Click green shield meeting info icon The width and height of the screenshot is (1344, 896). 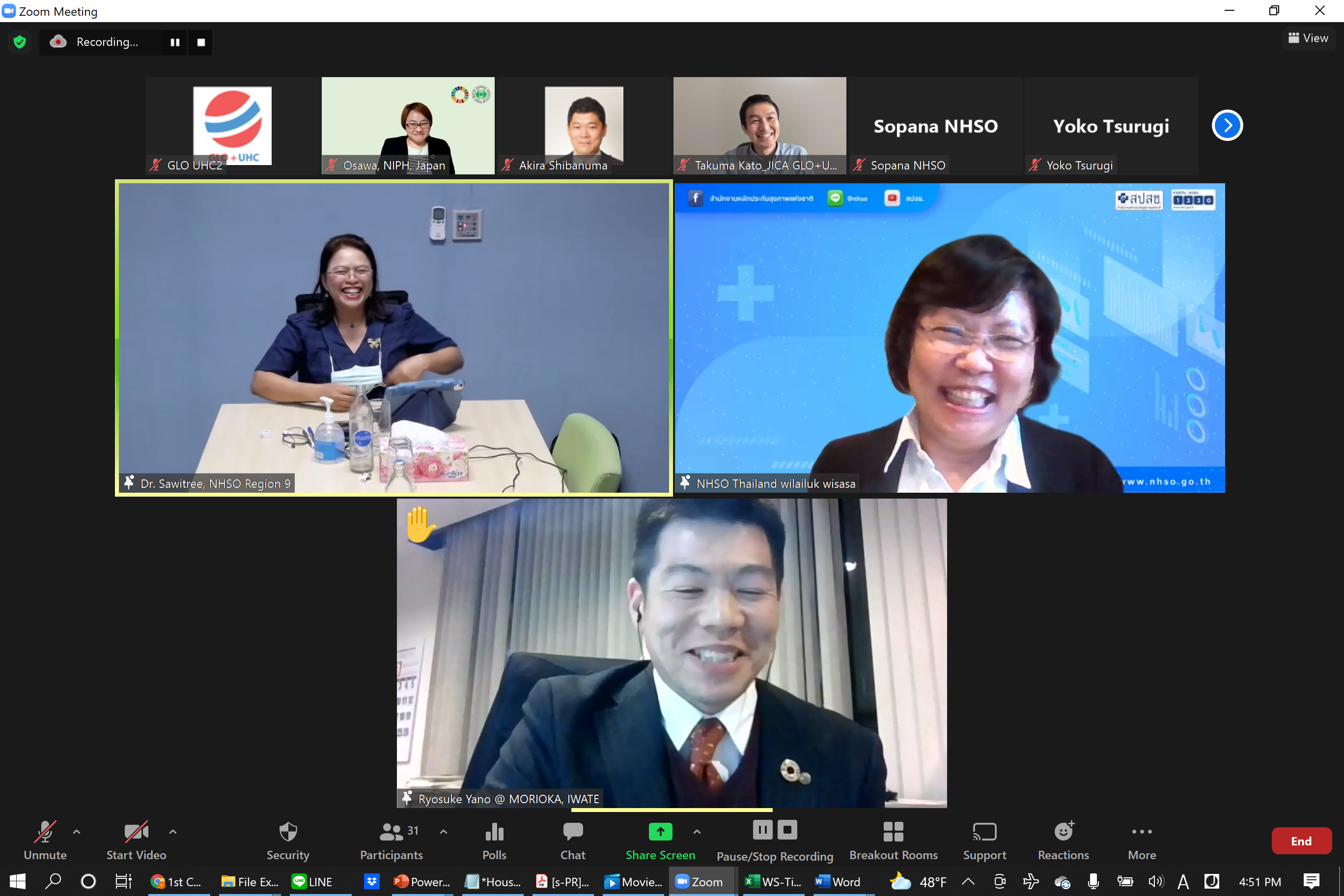pos(20,42)
